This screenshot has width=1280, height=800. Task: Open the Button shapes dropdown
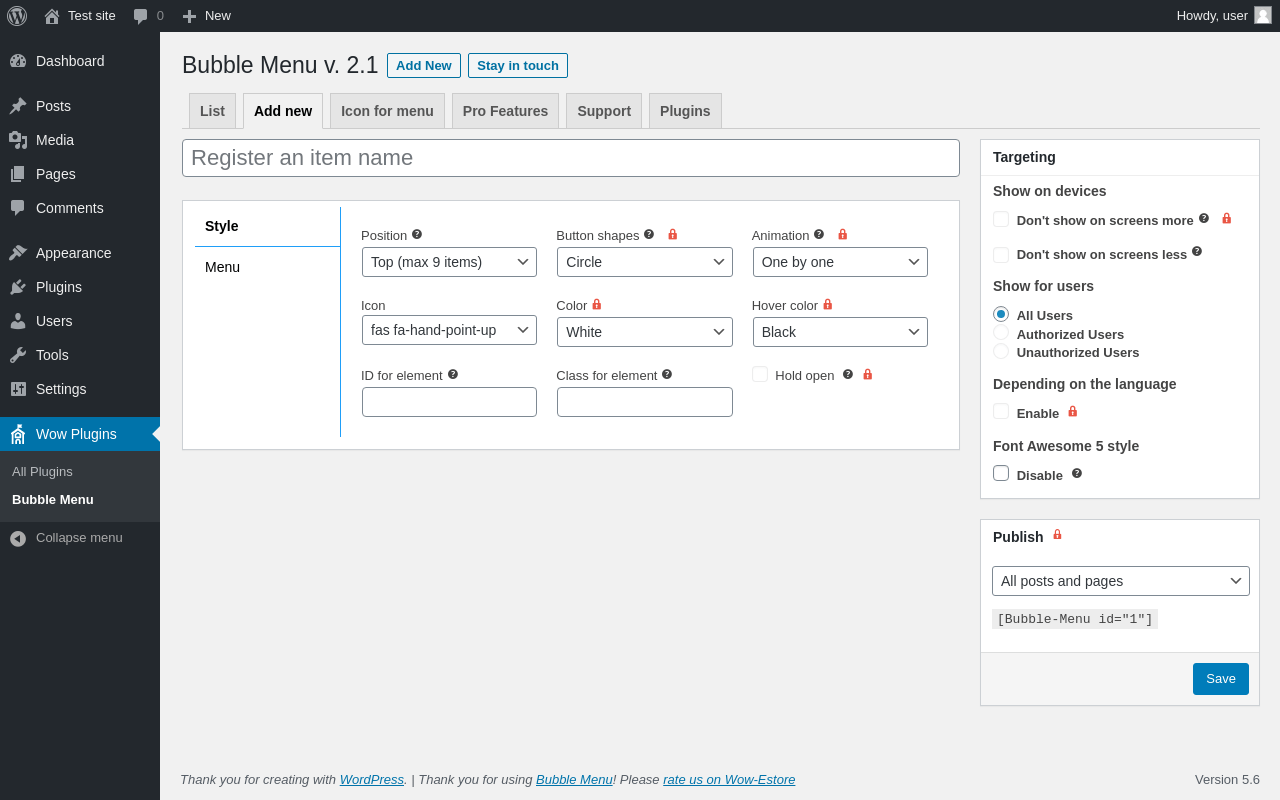click(x=645, y=262)
